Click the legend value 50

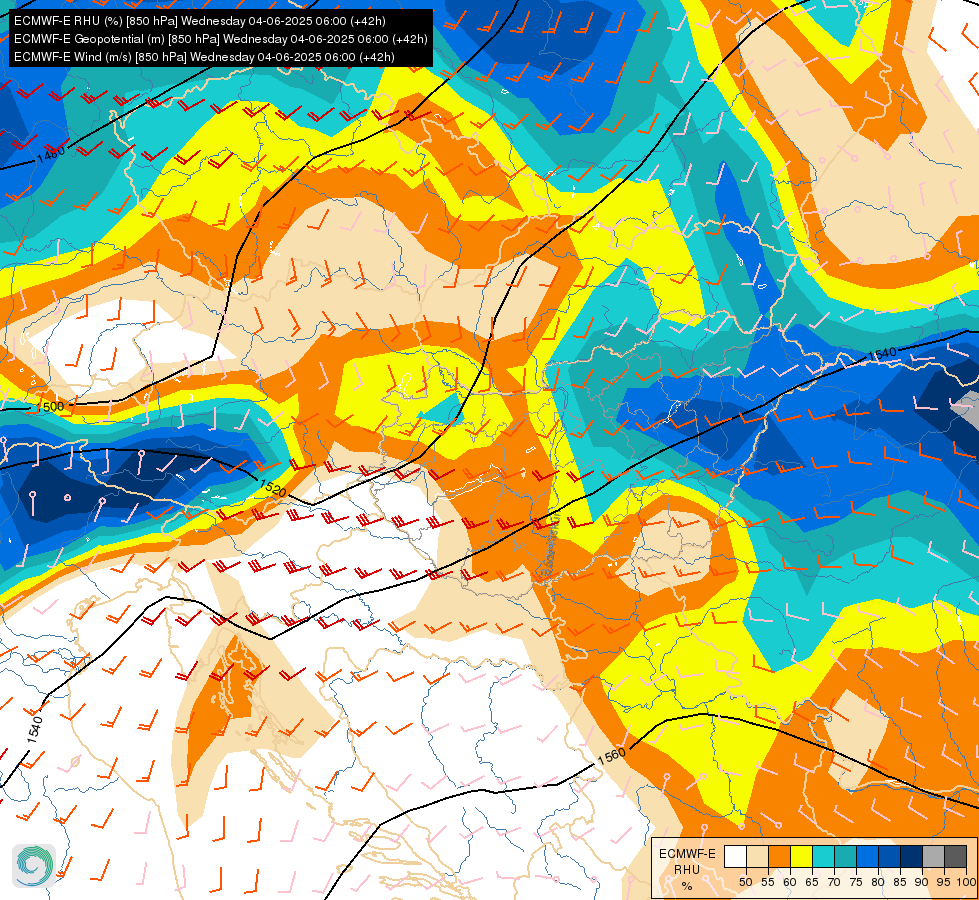point(745,882)
